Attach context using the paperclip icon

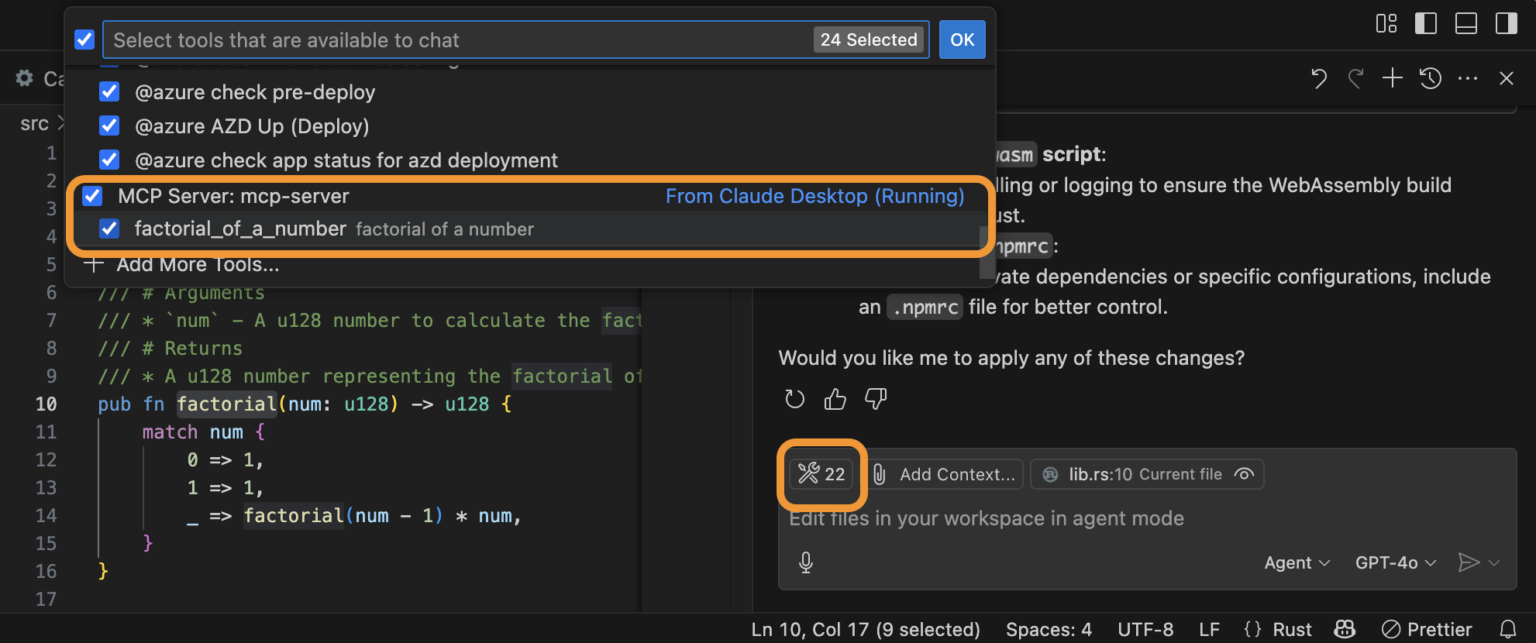879,474
